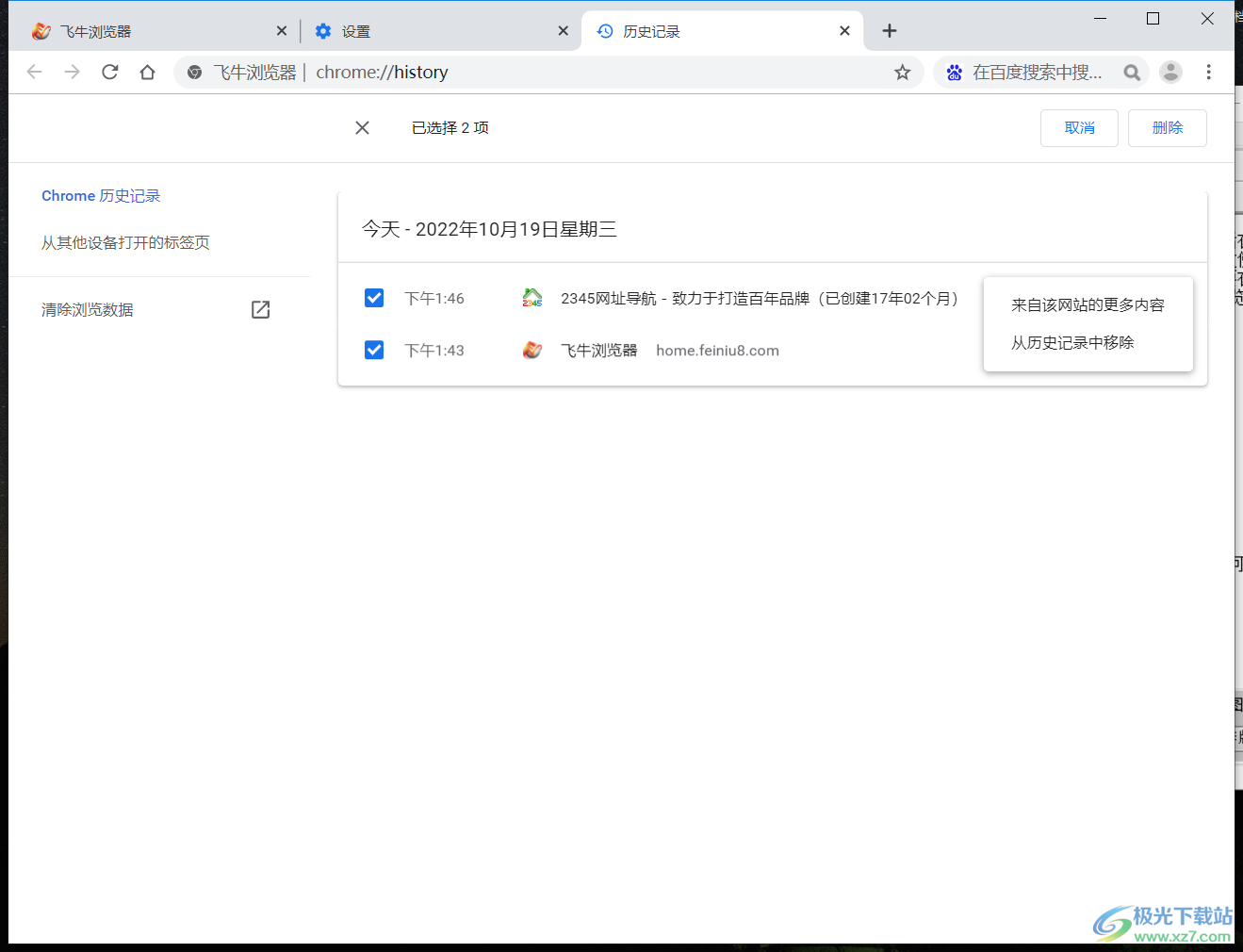The image size is (1243, 952).
Task: Minimize the browser window
Action: coord(1100,18)
